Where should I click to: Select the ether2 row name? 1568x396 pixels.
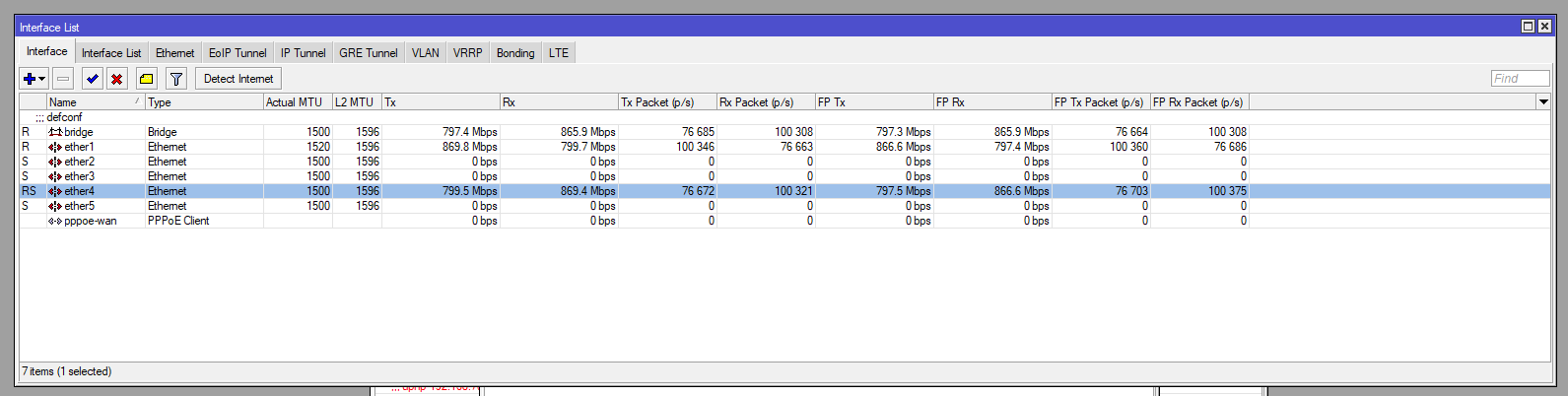click(80, 162)
